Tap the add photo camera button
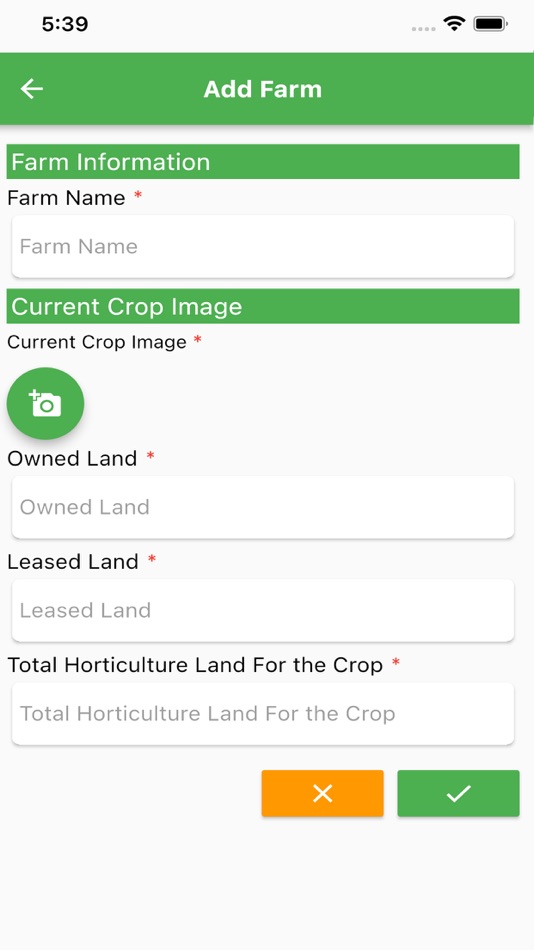This screenshot has height=950, width=534. click(45, 404)
